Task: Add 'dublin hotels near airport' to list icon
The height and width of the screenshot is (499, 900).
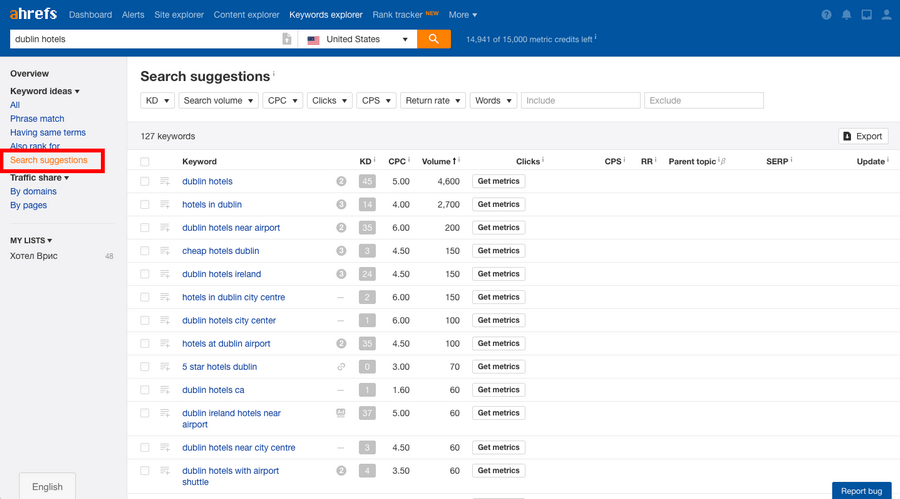Action: tap(165, 228)
